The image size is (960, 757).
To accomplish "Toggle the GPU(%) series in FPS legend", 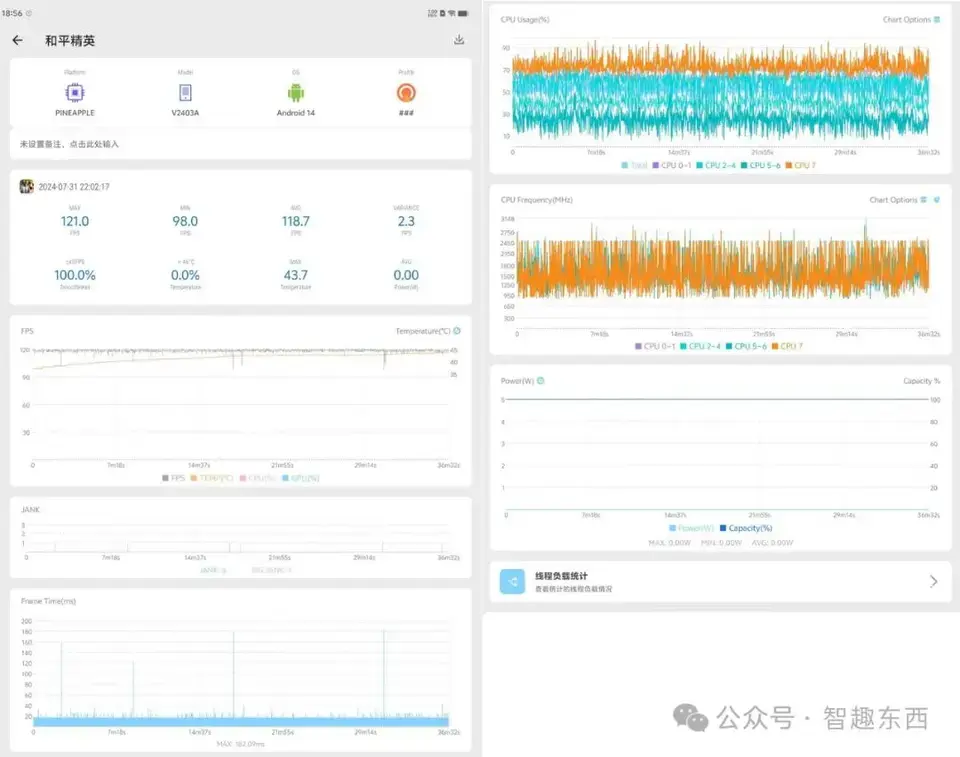I will click(301, 478).
